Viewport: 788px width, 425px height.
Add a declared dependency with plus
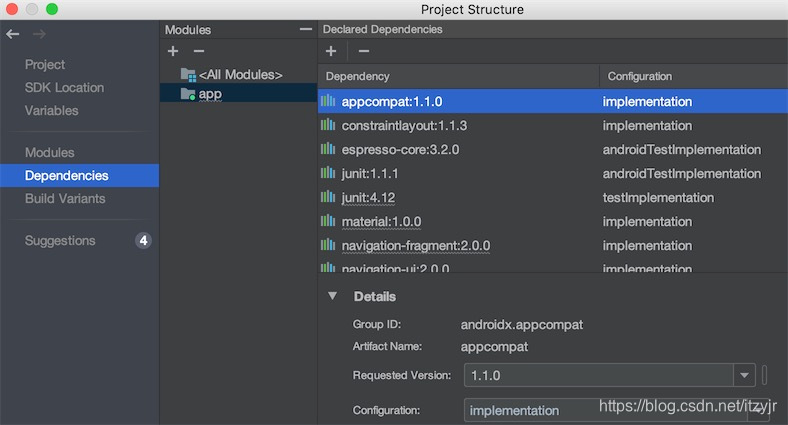[x=331, y=51]
